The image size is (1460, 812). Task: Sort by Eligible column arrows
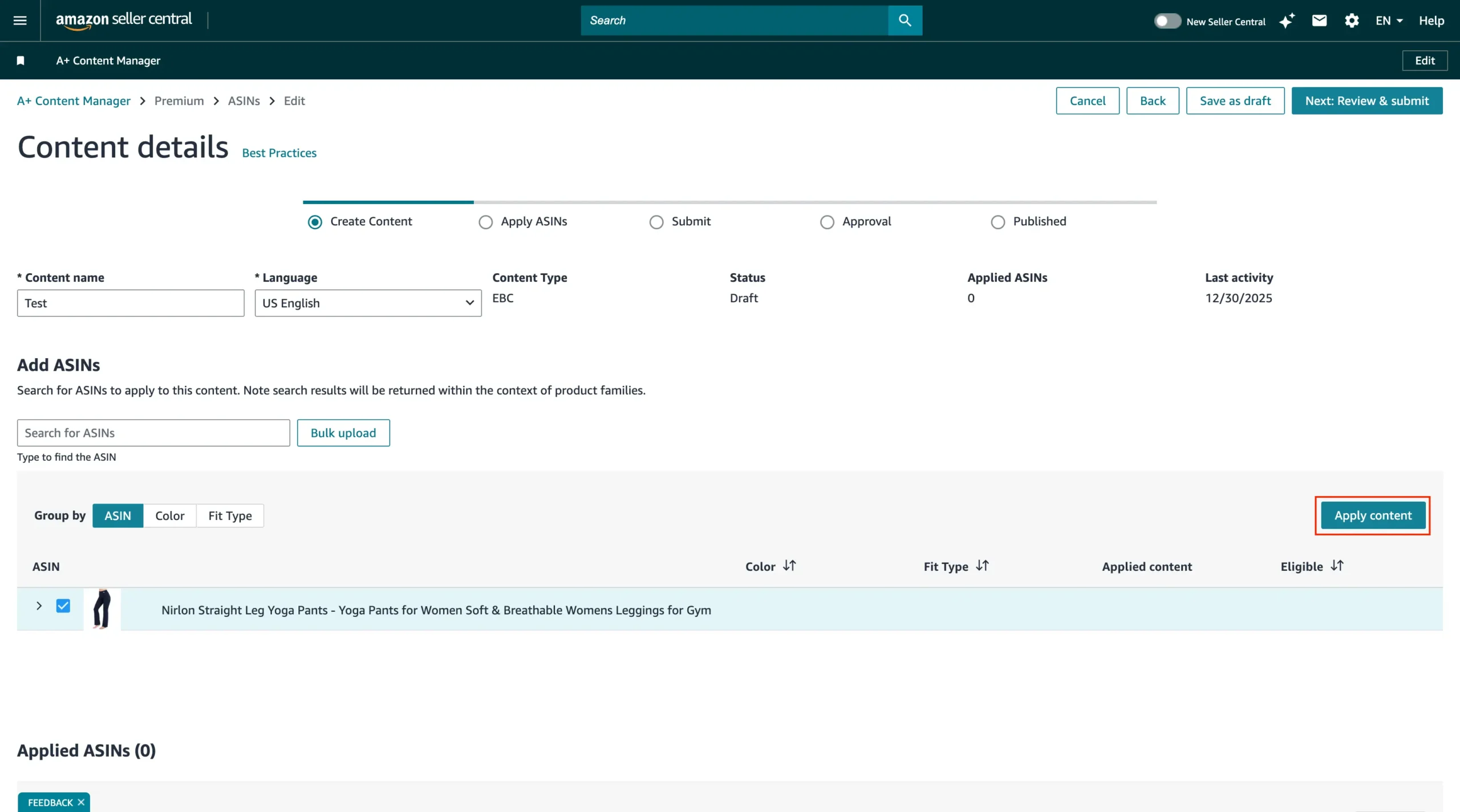click(1337, 566)
